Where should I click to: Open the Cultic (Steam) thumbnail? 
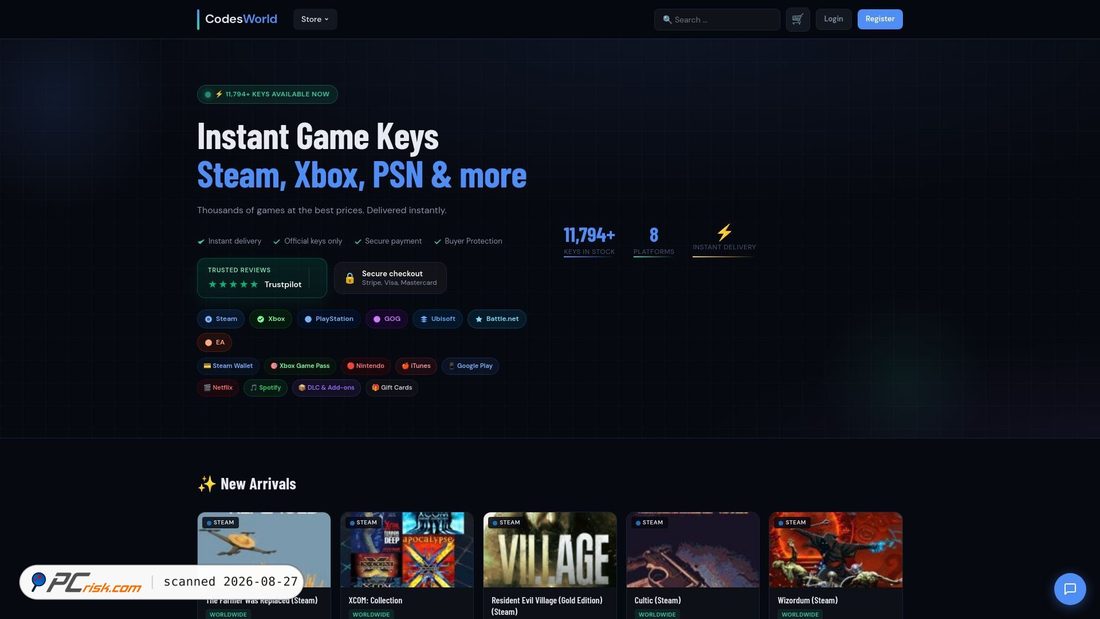click(693, 550)
